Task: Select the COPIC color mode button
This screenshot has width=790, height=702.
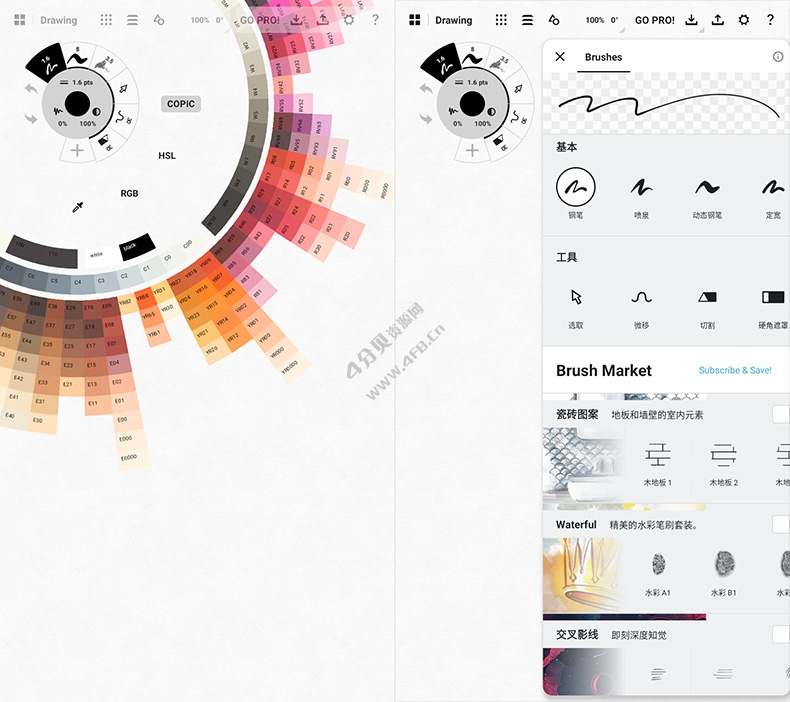Action: click(181, 104)
